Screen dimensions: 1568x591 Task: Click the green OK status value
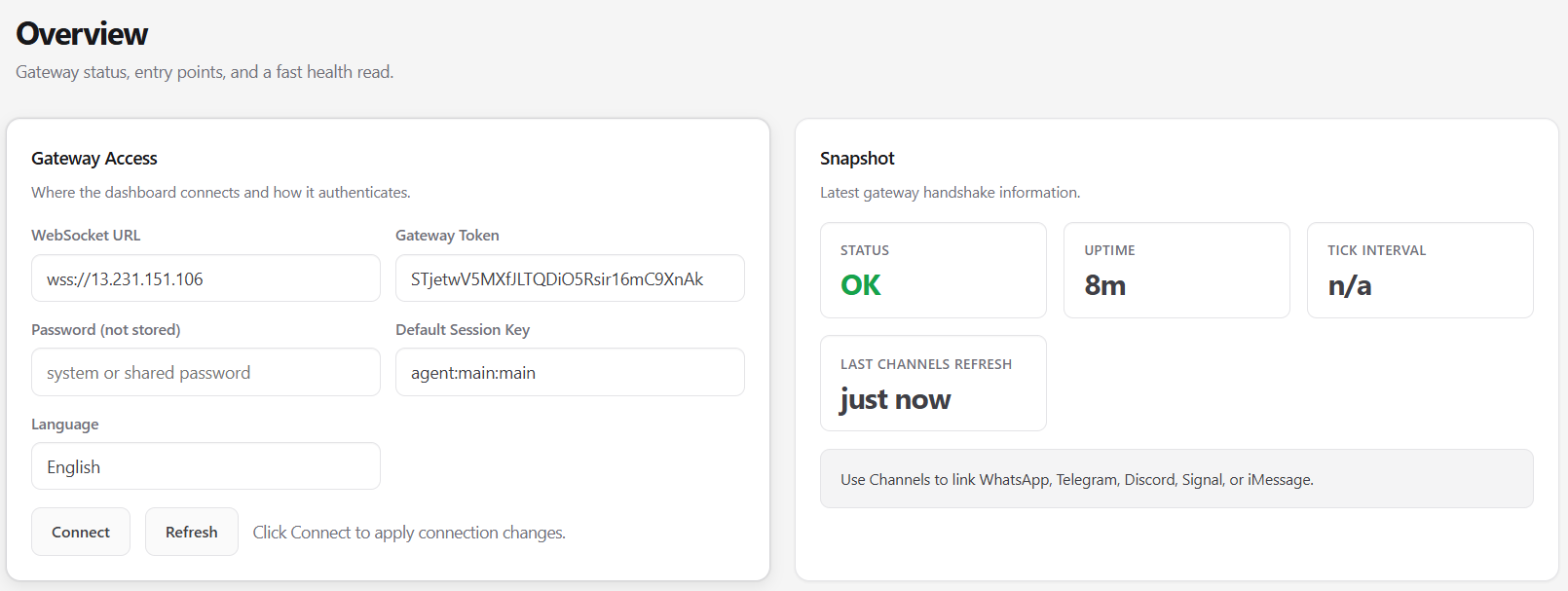click(x=861, y=285)
